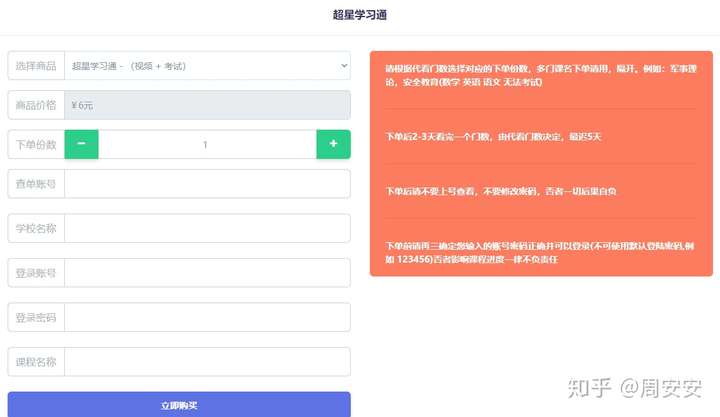This screenshot has width=720, height=417.
Task: Click the 超星学习通 page title
Action: tap(360, 15)
